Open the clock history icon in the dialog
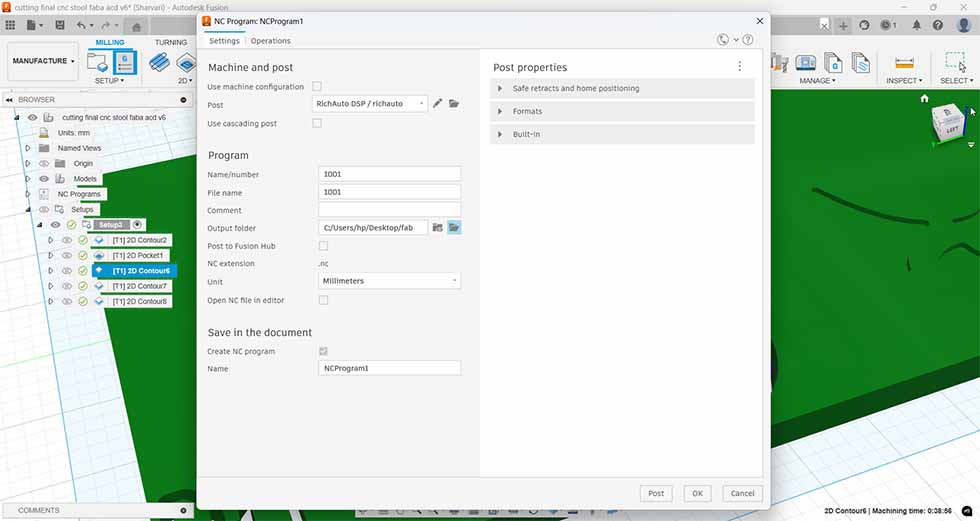The height and width of the screenshot is (521, 980). (x=722, y=40)
